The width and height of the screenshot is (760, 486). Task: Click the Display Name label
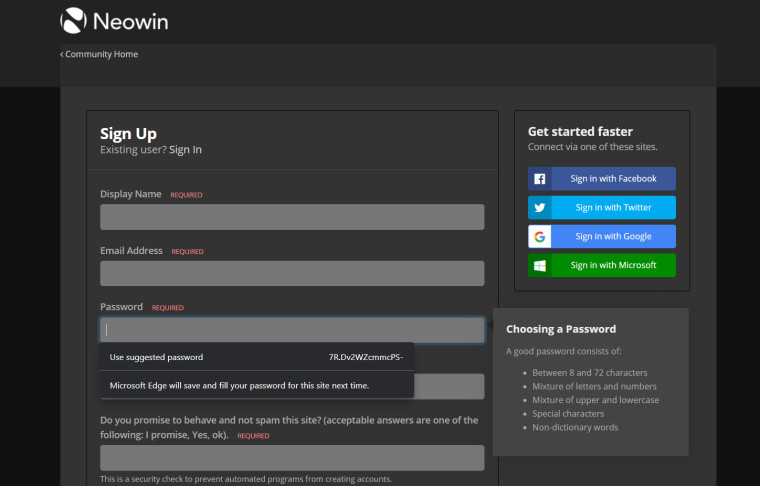[130, 194]
